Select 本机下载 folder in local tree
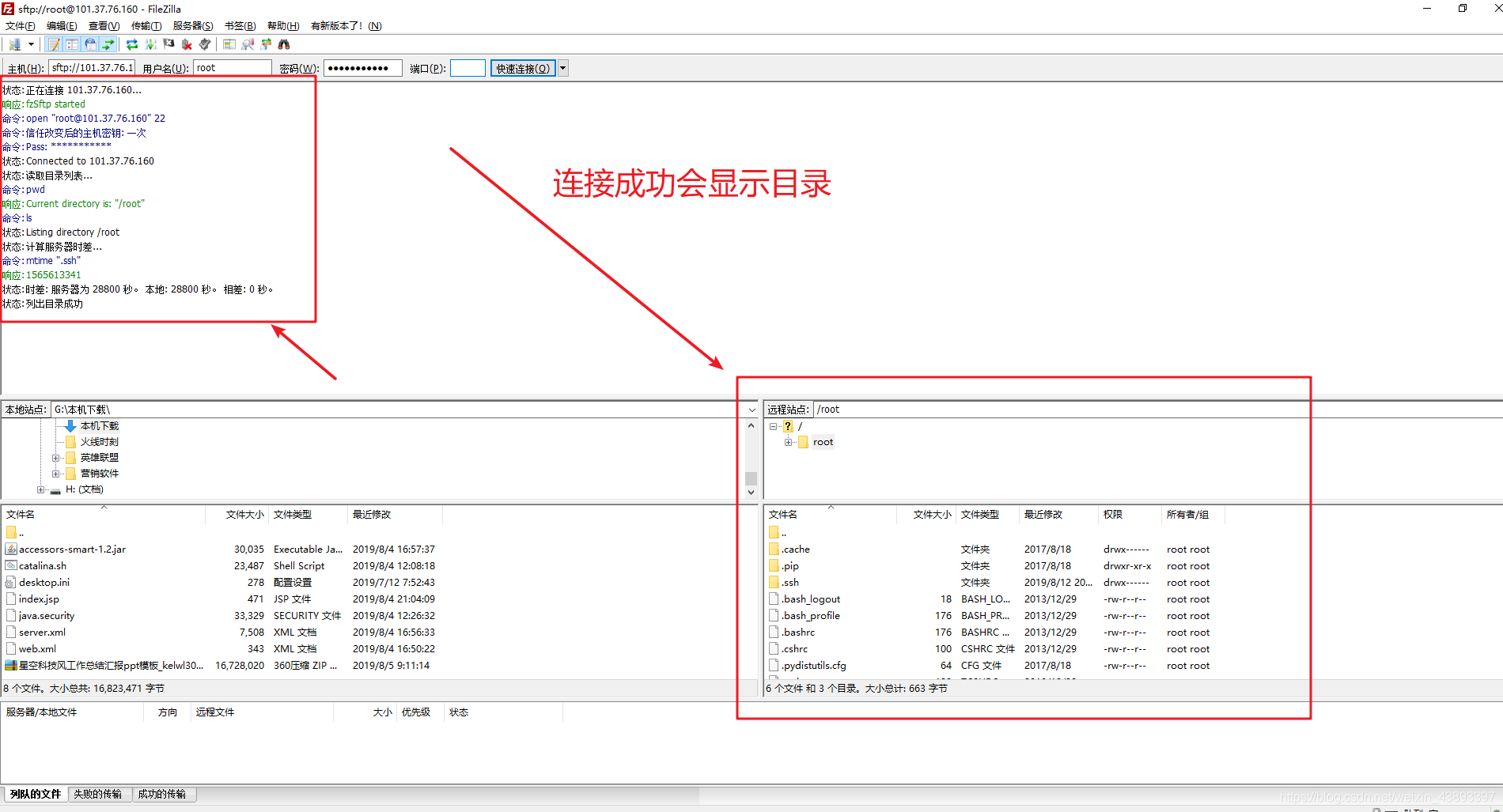1503x812 pixels. pos(100,426)
